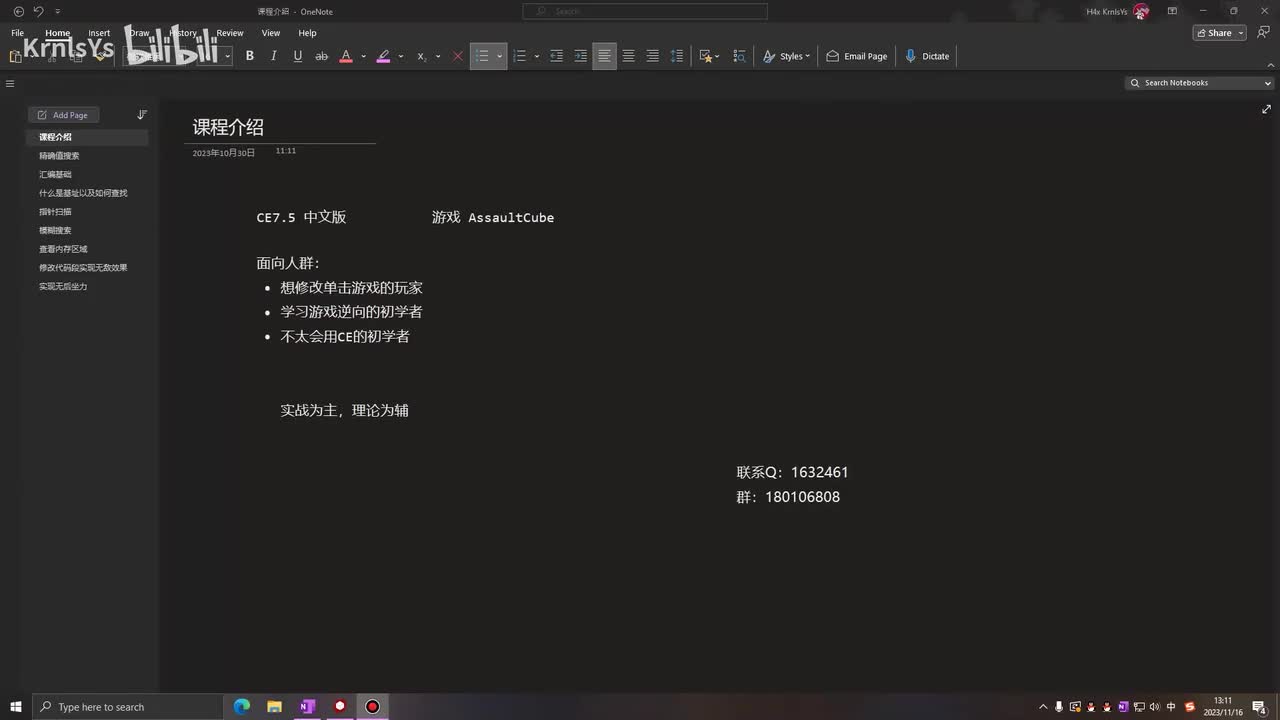Open bullet style dropdown arrow
1280x720 pixels.
pos(499,56)
